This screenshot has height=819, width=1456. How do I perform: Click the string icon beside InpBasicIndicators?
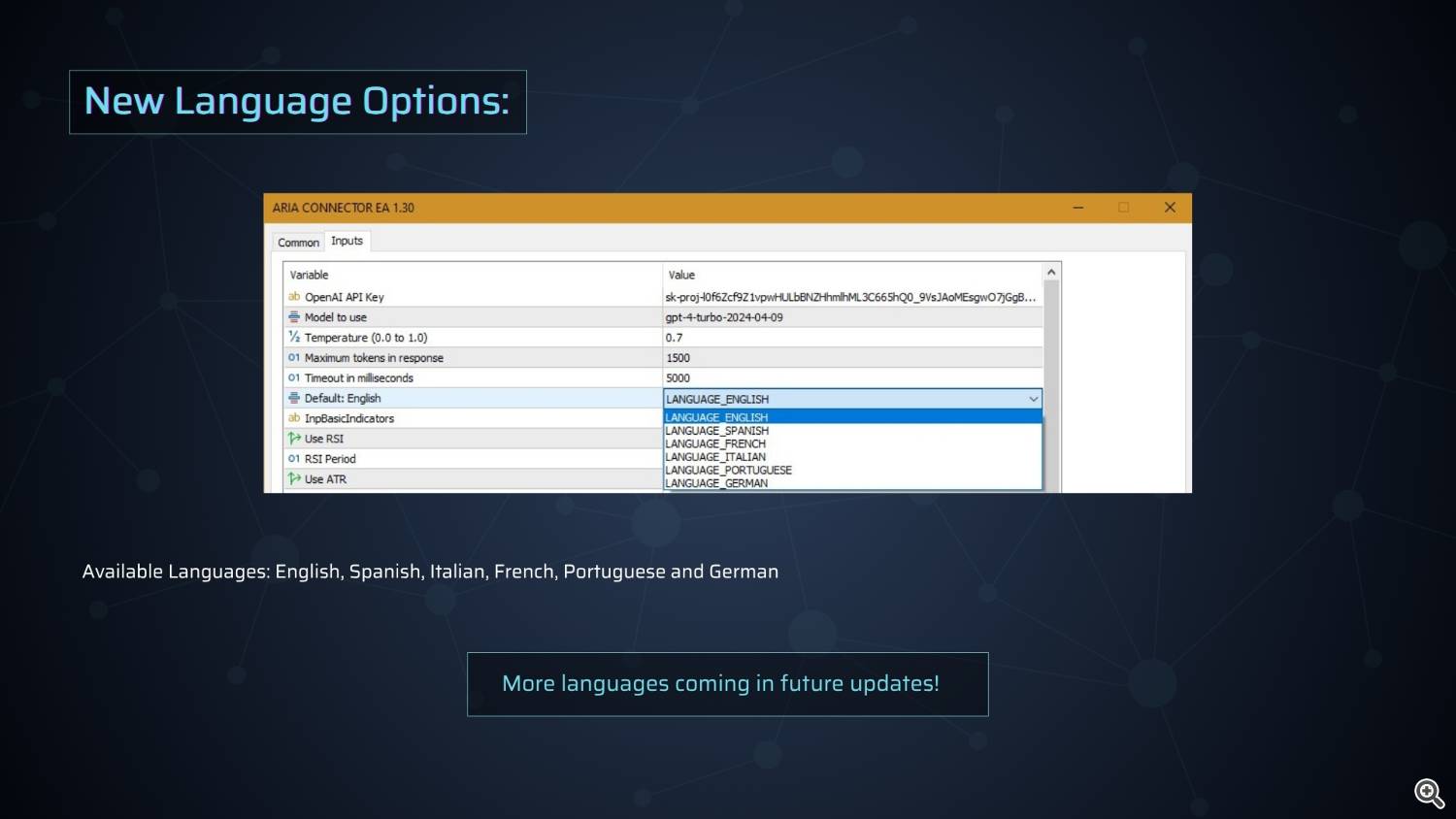point(294,418)
